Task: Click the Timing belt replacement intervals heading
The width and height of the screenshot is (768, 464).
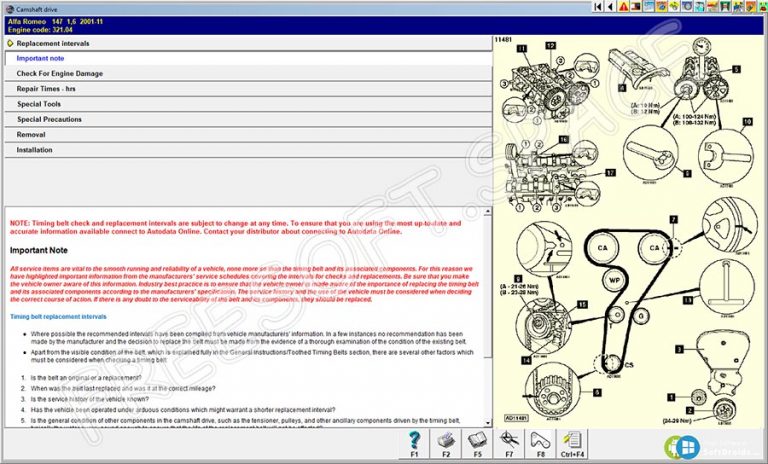Action: 58,317
